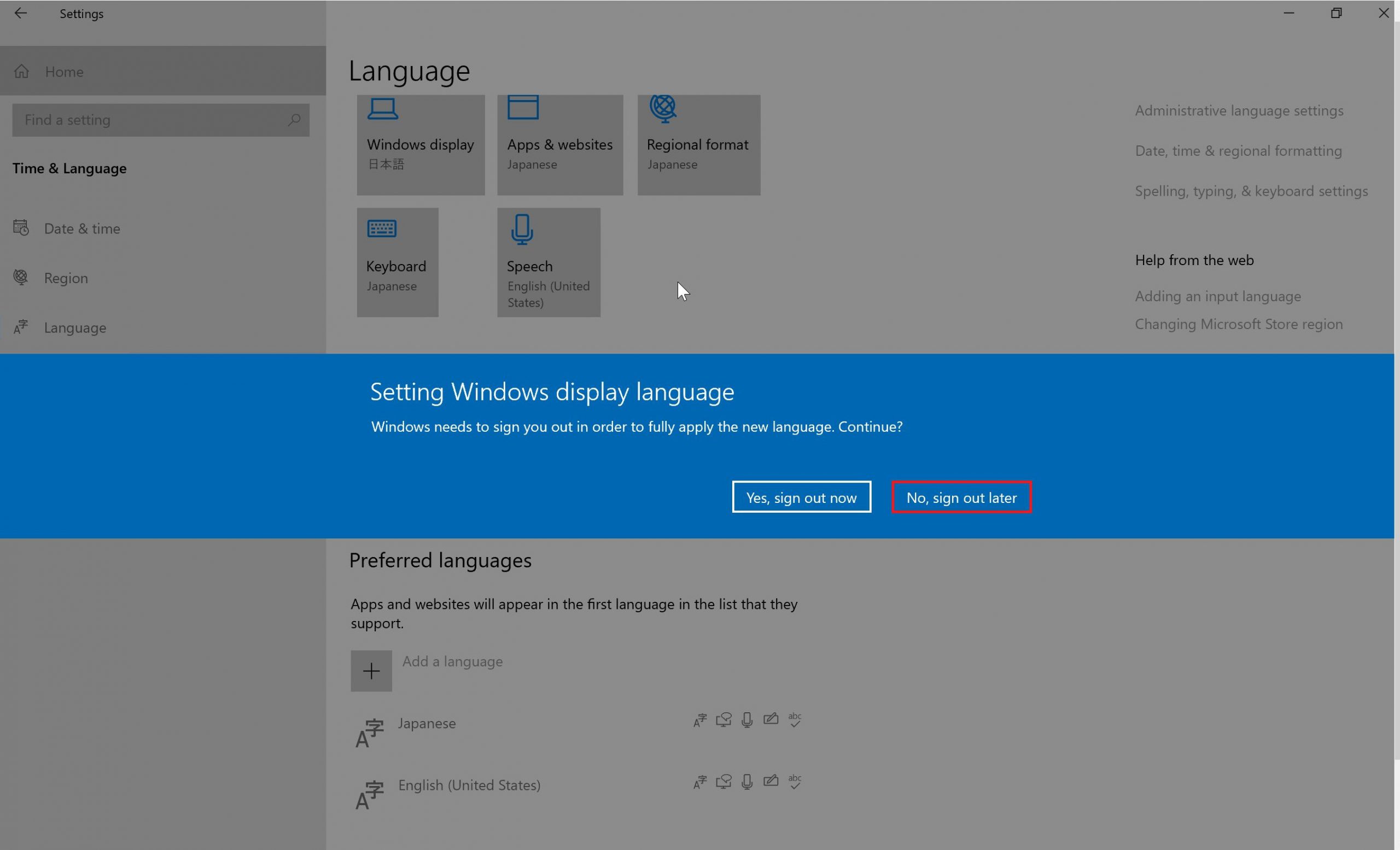This screenshot has height=850, width=1400.
Task: Click Home in the left navigation
Action: point(64,71)
